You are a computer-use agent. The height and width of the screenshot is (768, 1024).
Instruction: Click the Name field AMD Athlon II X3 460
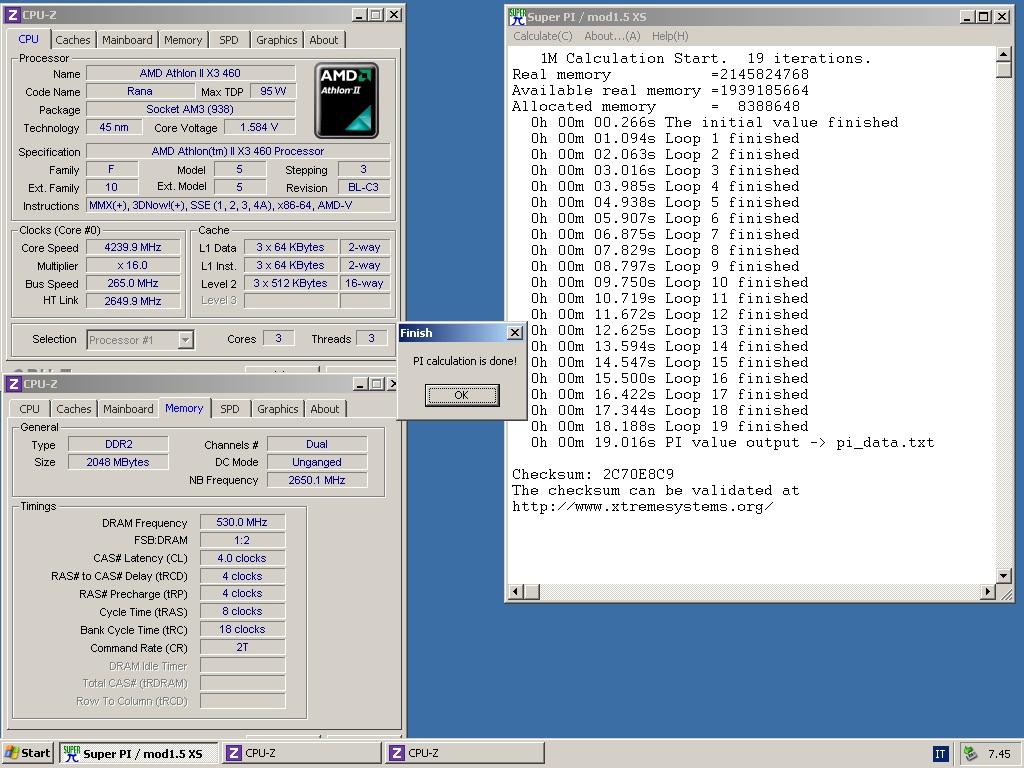[x=190, y=73]
